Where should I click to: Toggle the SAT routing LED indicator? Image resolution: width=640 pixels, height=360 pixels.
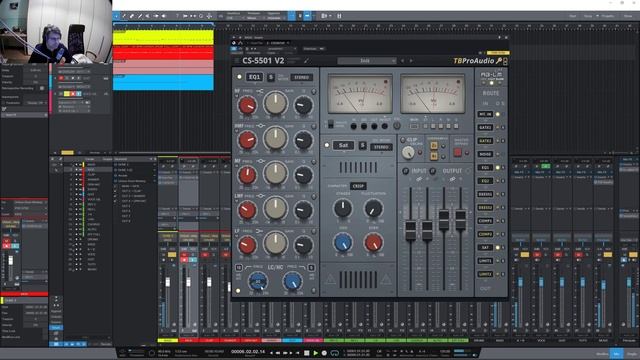[498, 247]
